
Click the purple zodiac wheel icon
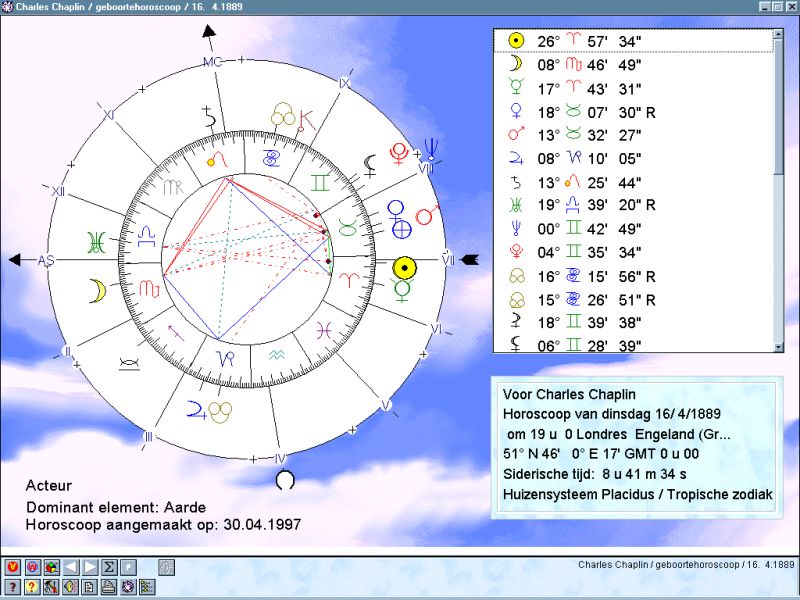coord(129,587)
